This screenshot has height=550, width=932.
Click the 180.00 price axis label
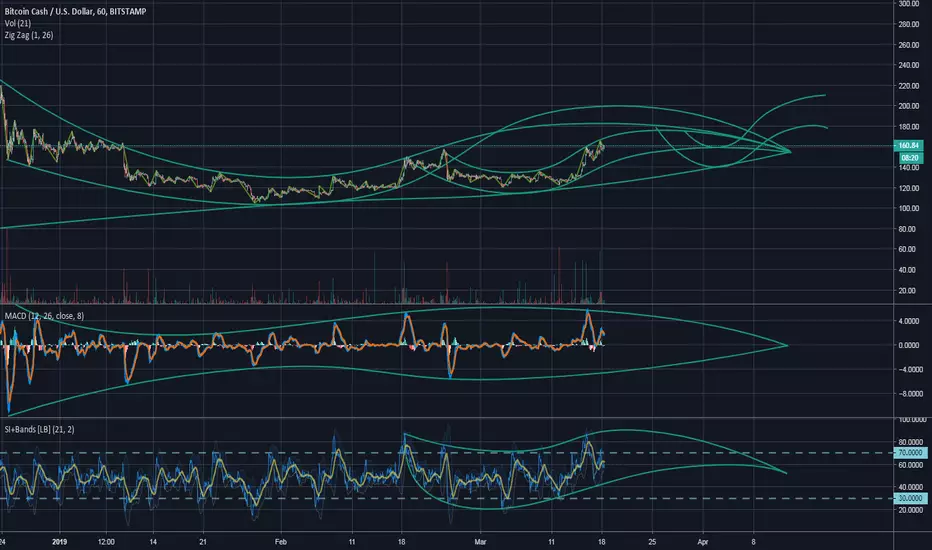909,127
